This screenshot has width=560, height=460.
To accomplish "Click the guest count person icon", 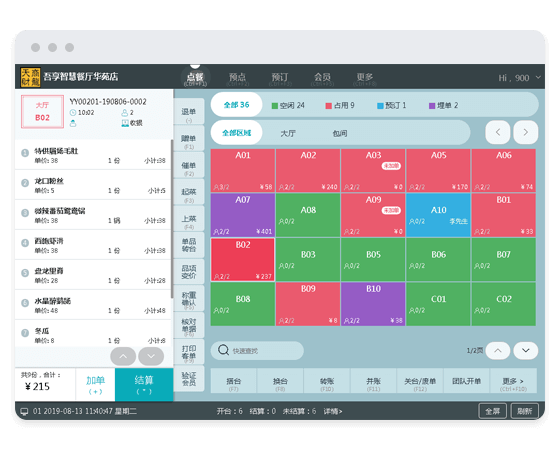I will click(x=125, y=112).
